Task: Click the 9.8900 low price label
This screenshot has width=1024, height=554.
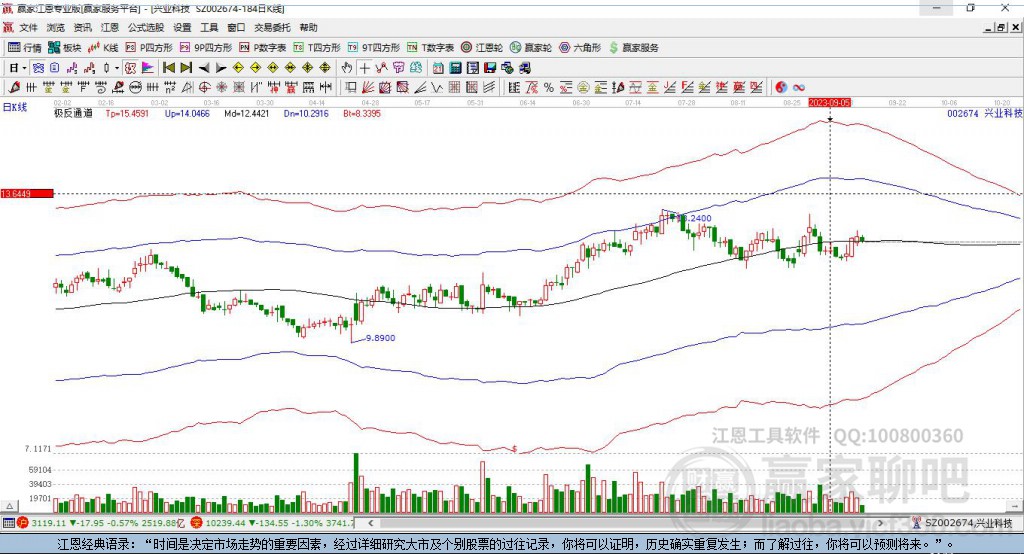Action: pyautogui.click(x=380, y=338)
